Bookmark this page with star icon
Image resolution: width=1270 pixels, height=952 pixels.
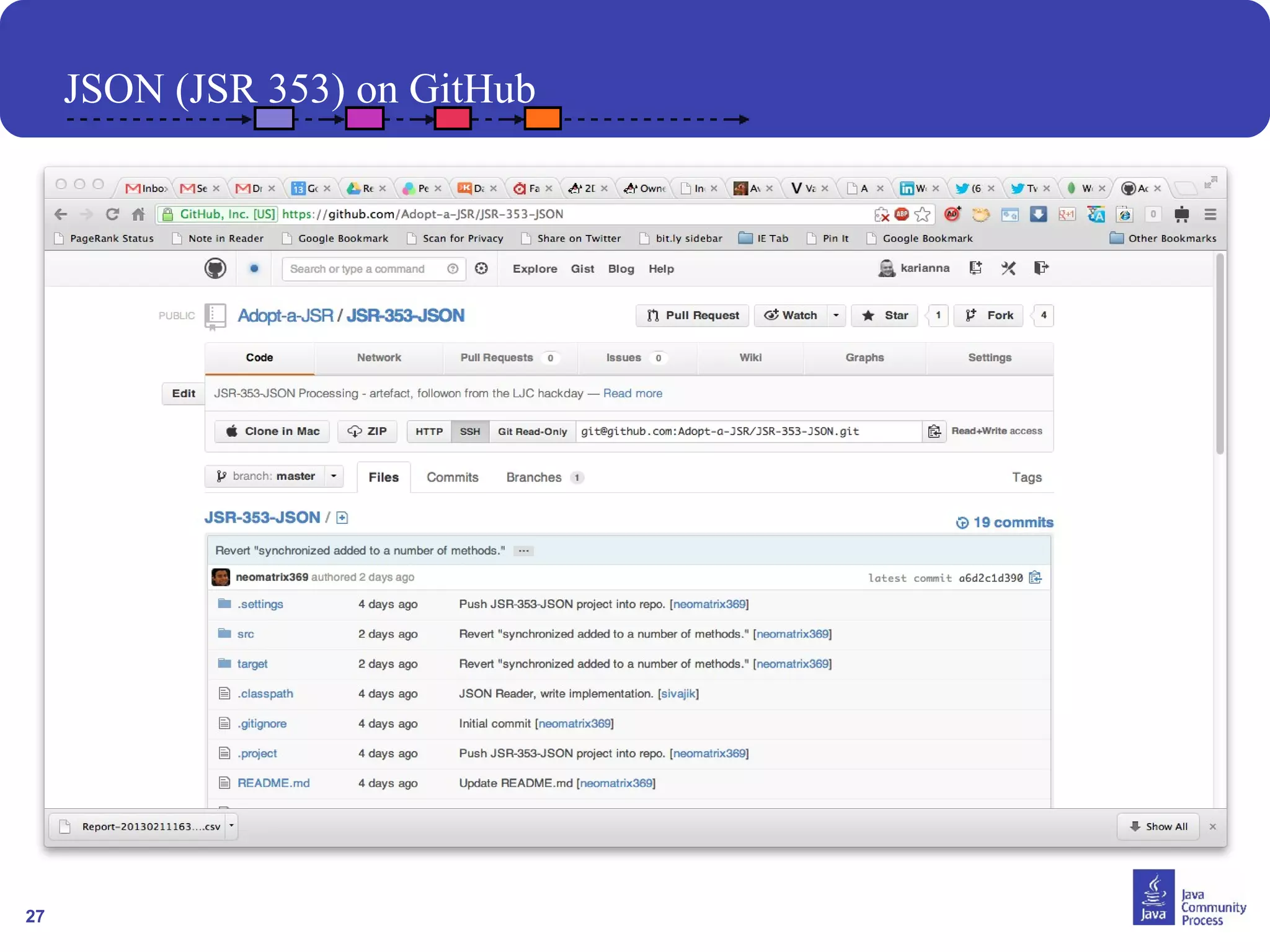pos(923,214)
